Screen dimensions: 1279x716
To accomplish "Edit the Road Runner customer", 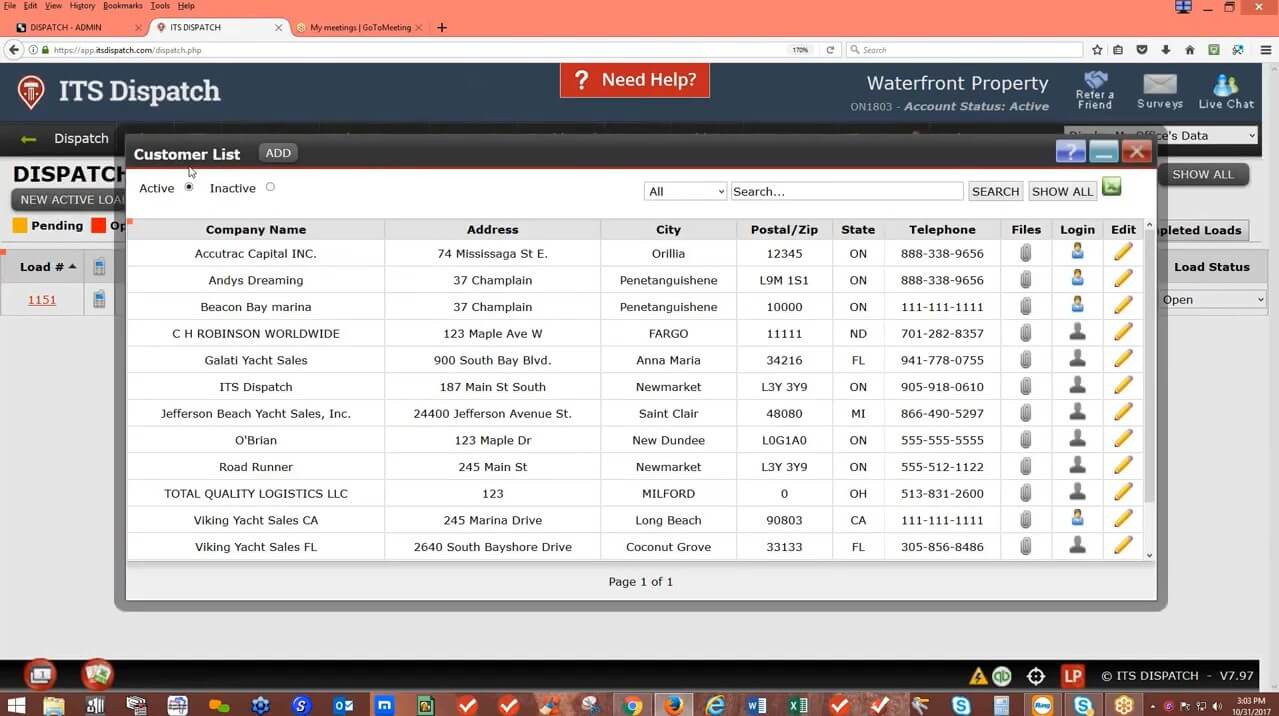I will 1123,466.
